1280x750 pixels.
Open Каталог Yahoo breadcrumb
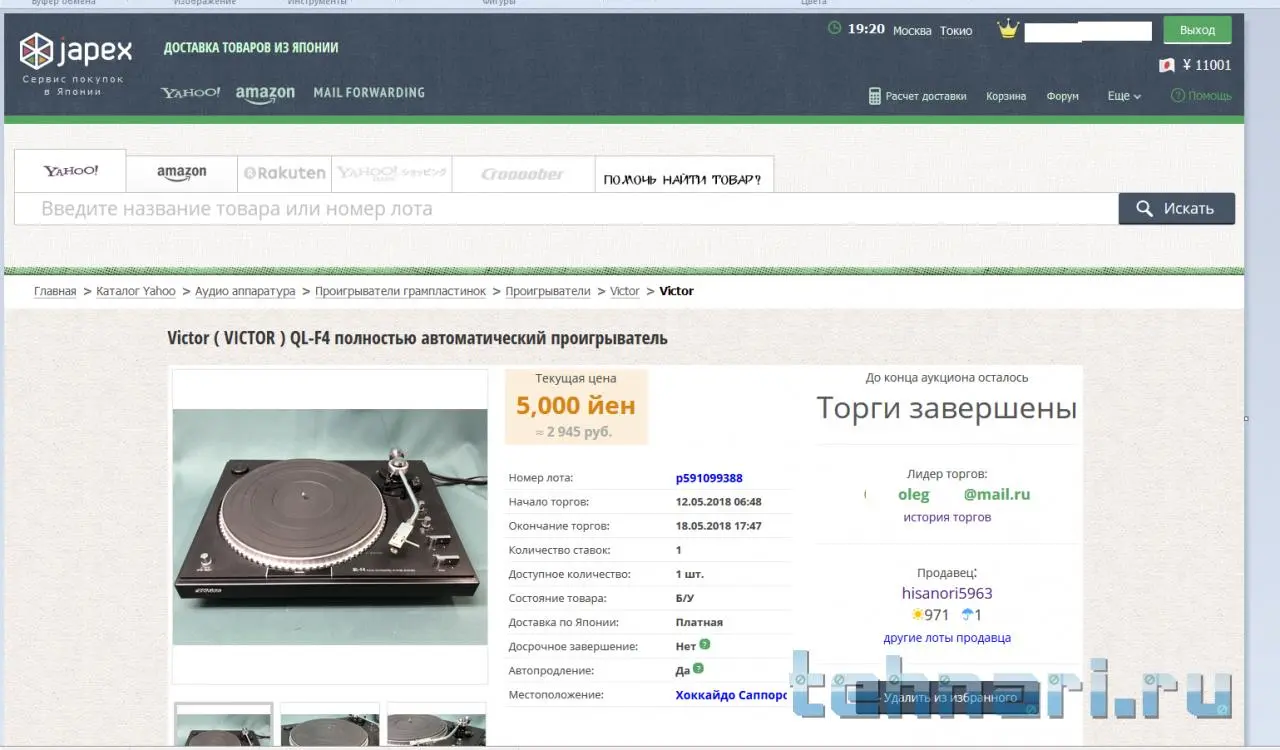tap(136, 291)
